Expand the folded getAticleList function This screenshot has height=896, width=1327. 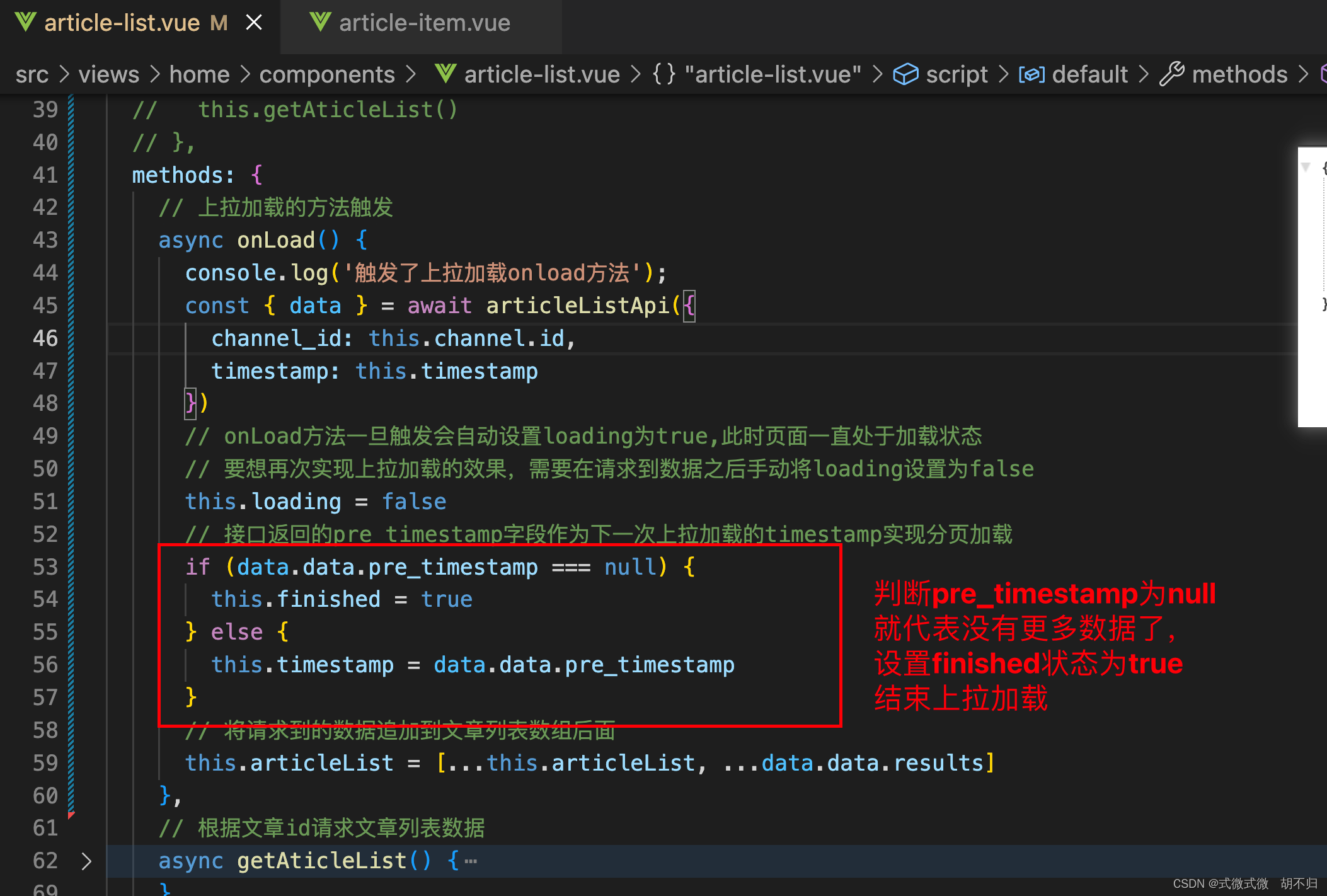pyautogui.click(x=86, y=861)
